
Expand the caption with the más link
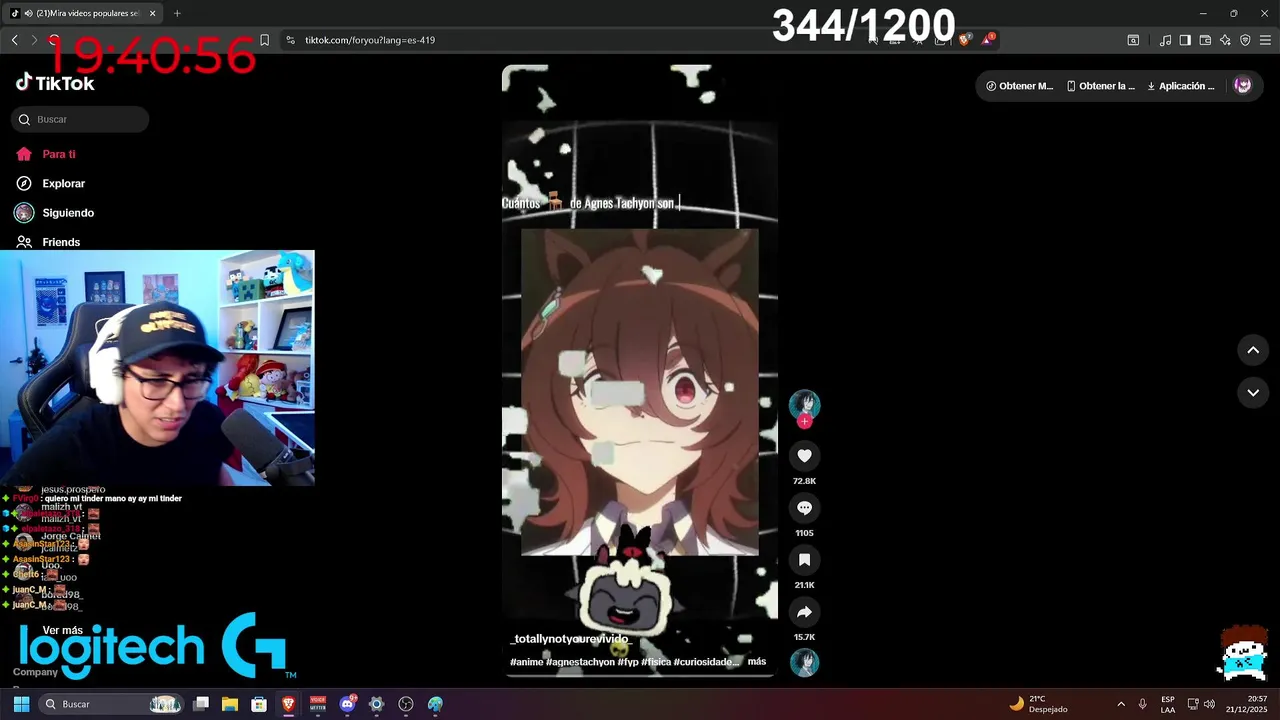tap(756, 661)
